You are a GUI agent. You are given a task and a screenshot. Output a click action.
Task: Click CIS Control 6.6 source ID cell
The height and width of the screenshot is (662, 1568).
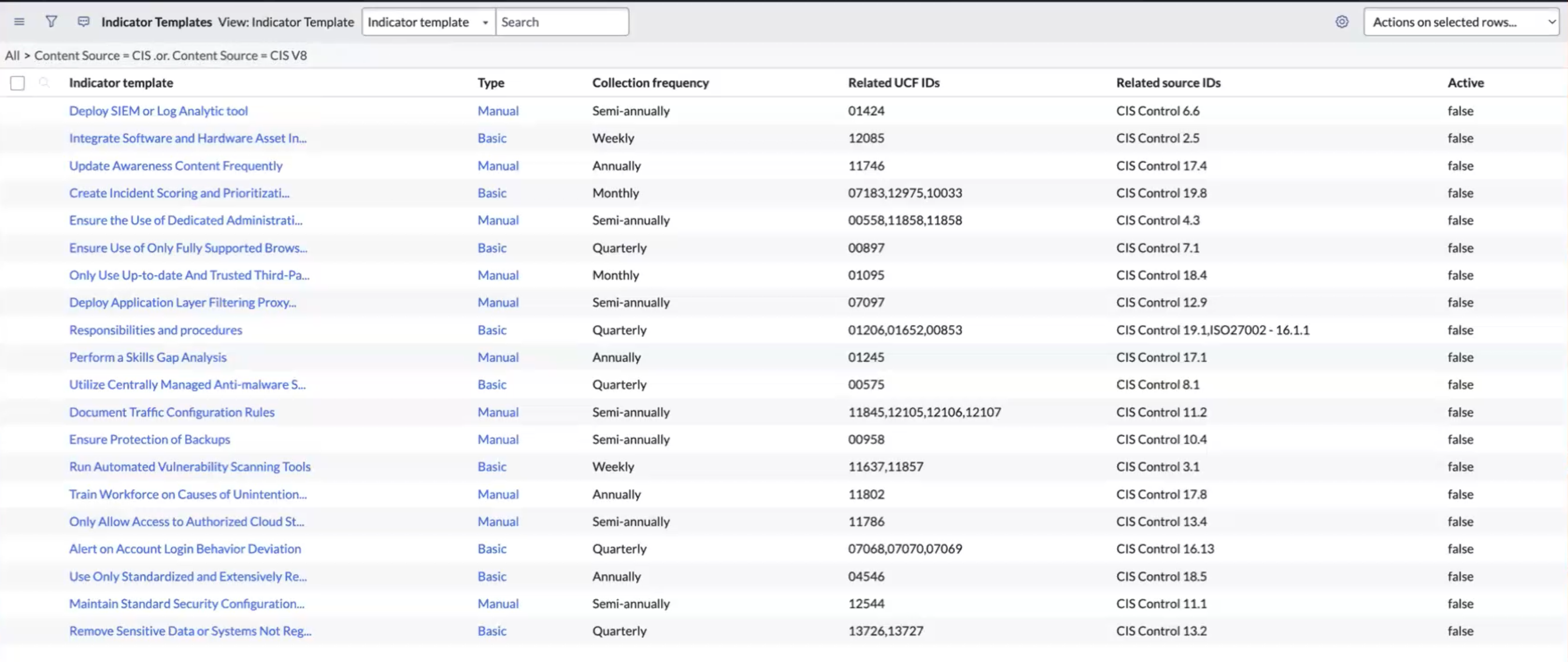[1158, 111]
